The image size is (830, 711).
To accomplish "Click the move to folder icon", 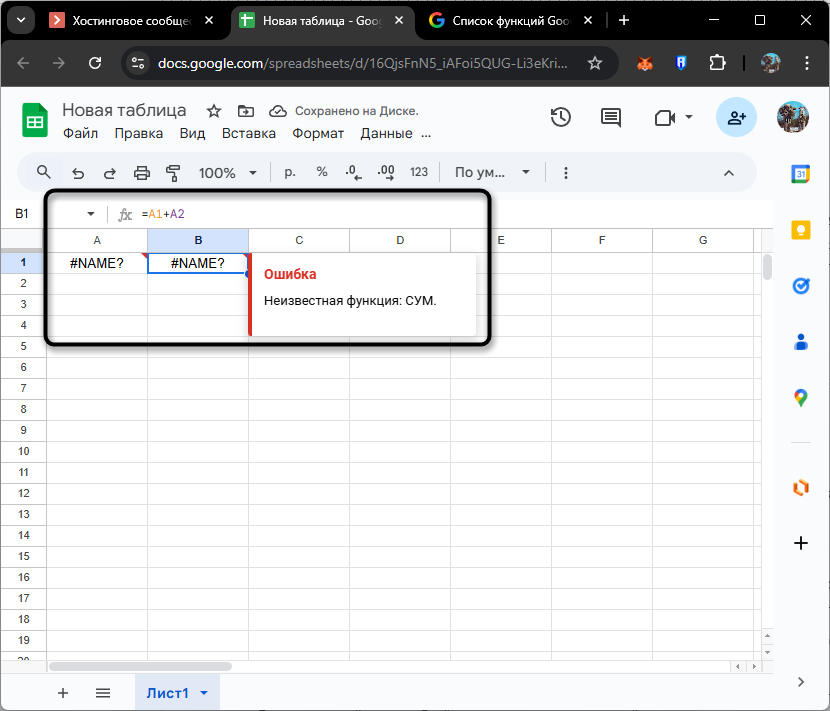I will tap(246, 111).
